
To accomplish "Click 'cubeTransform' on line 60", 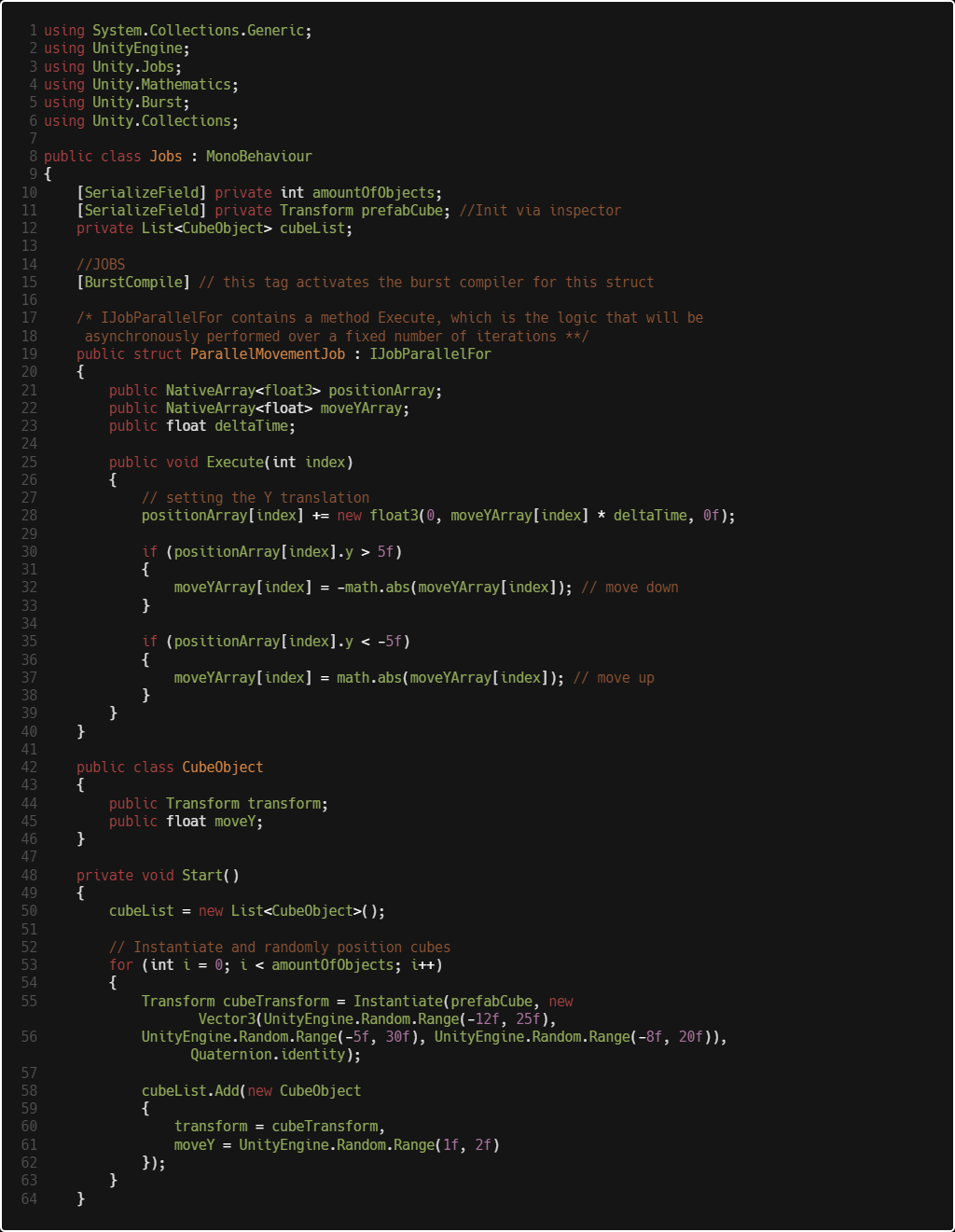I will coord(325,1127).
